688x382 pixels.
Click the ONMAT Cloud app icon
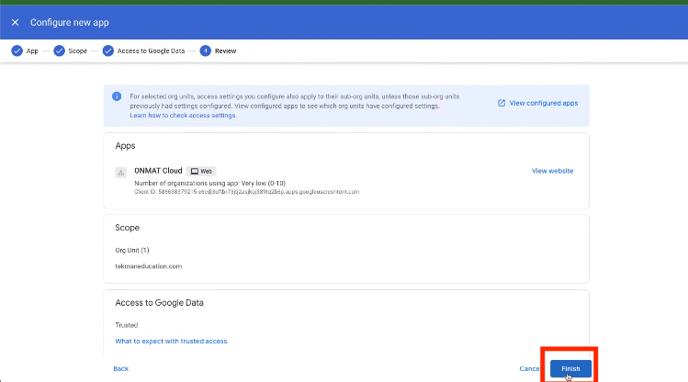coord(121,172)
